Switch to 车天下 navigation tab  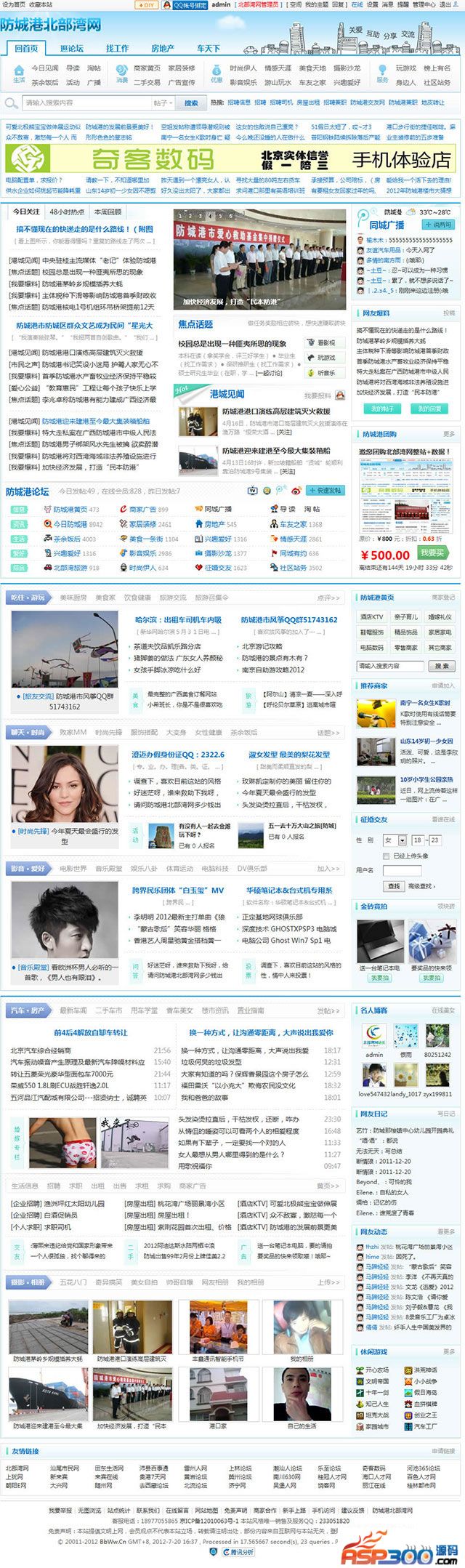point(208,48)
